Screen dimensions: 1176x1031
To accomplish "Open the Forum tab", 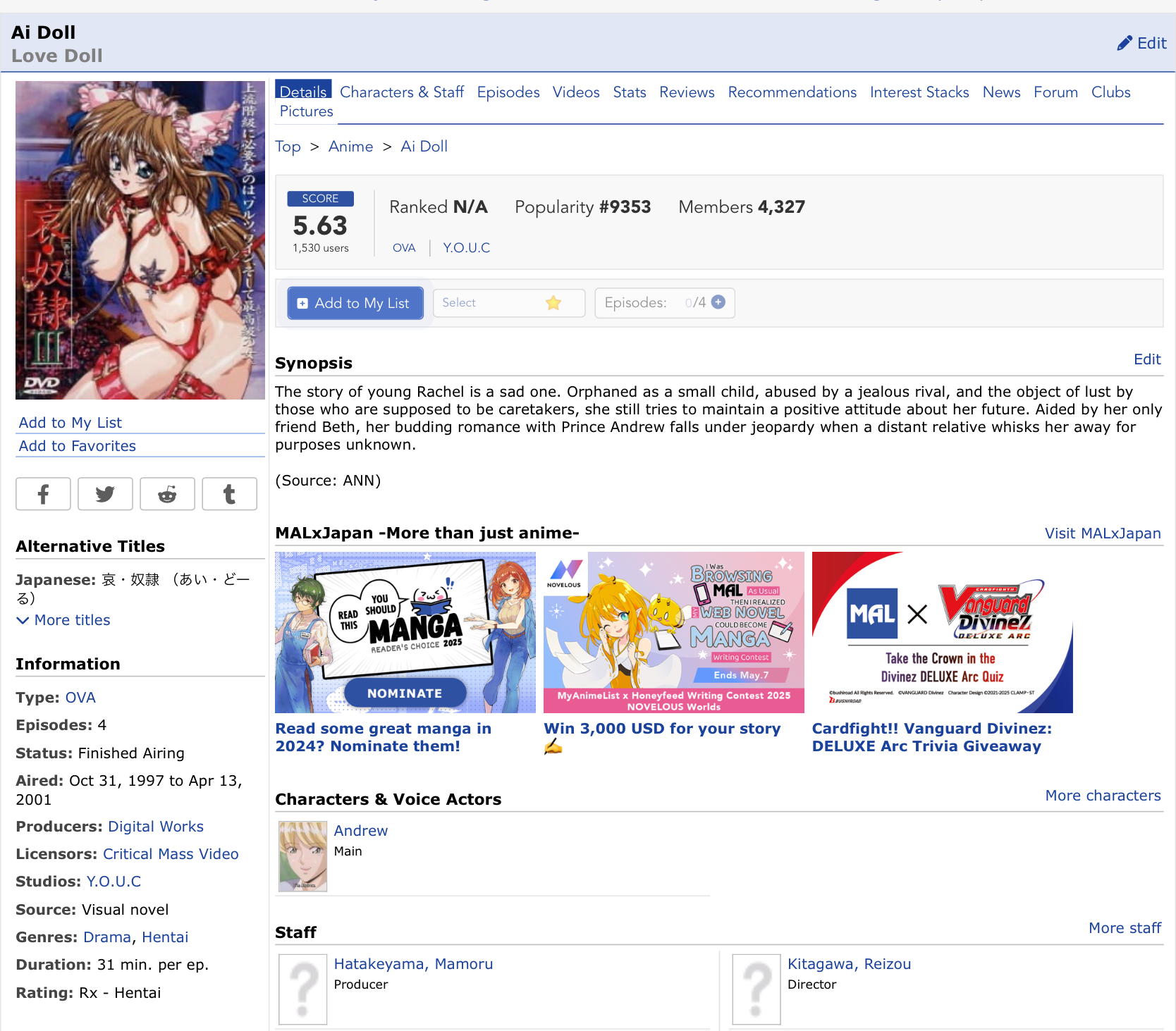I will (1055, 92).
